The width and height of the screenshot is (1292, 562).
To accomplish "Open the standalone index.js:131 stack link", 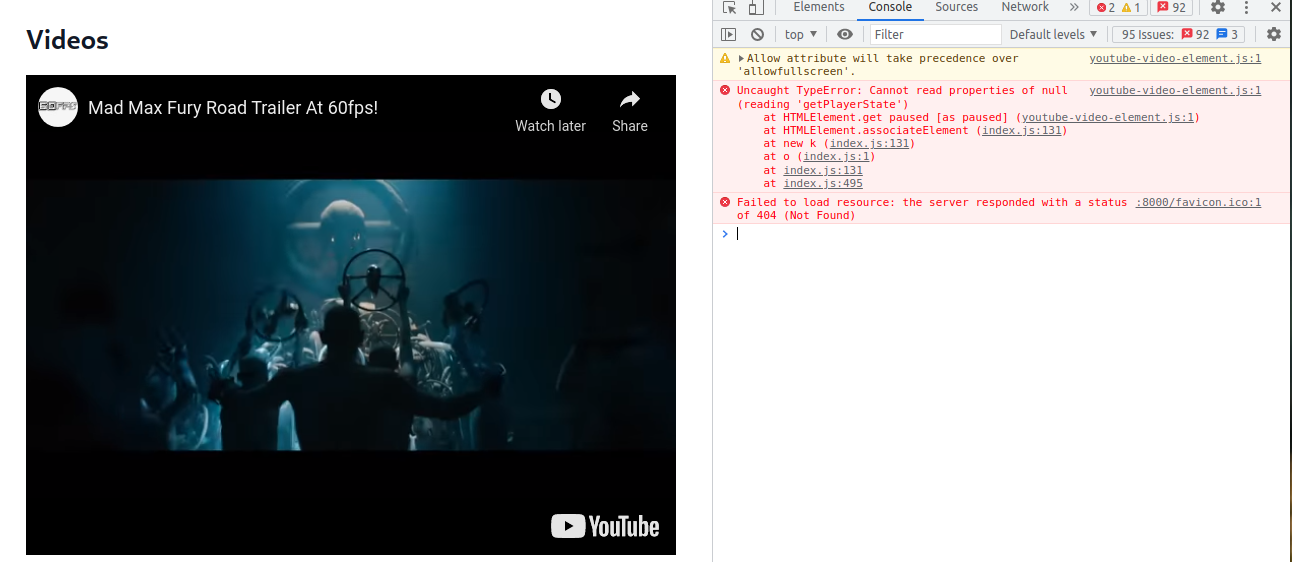I will click(x=823, y=171).
